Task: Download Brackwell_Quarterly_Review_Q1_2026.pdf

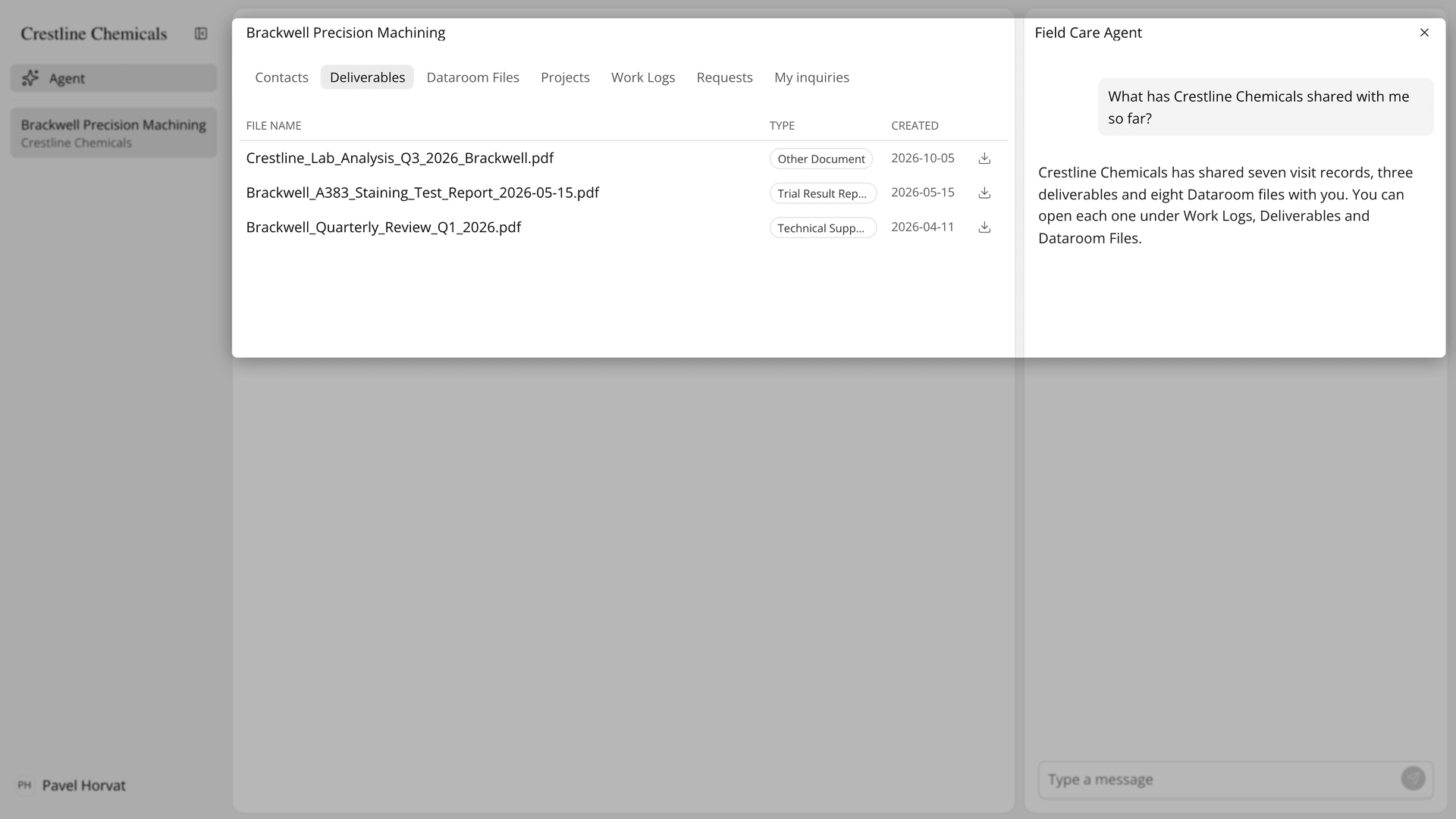Action: [x=984, y=227]
